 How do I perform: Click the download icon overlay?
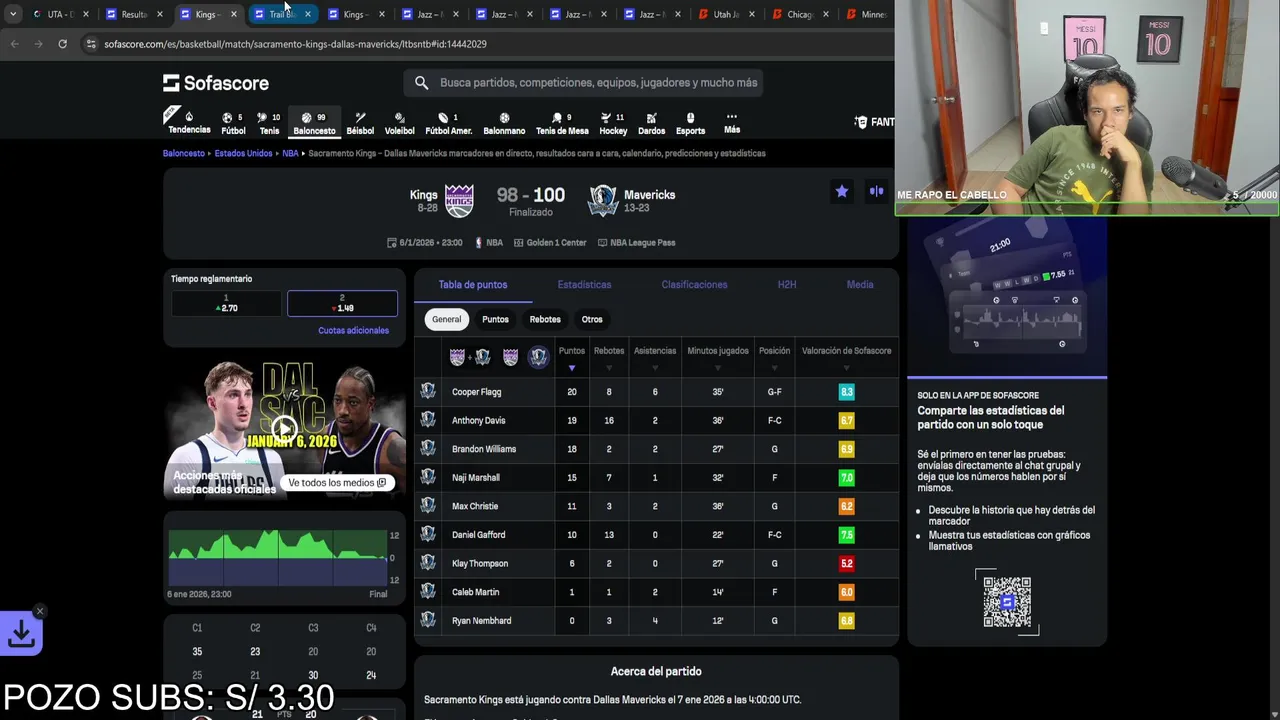[21, 634]
